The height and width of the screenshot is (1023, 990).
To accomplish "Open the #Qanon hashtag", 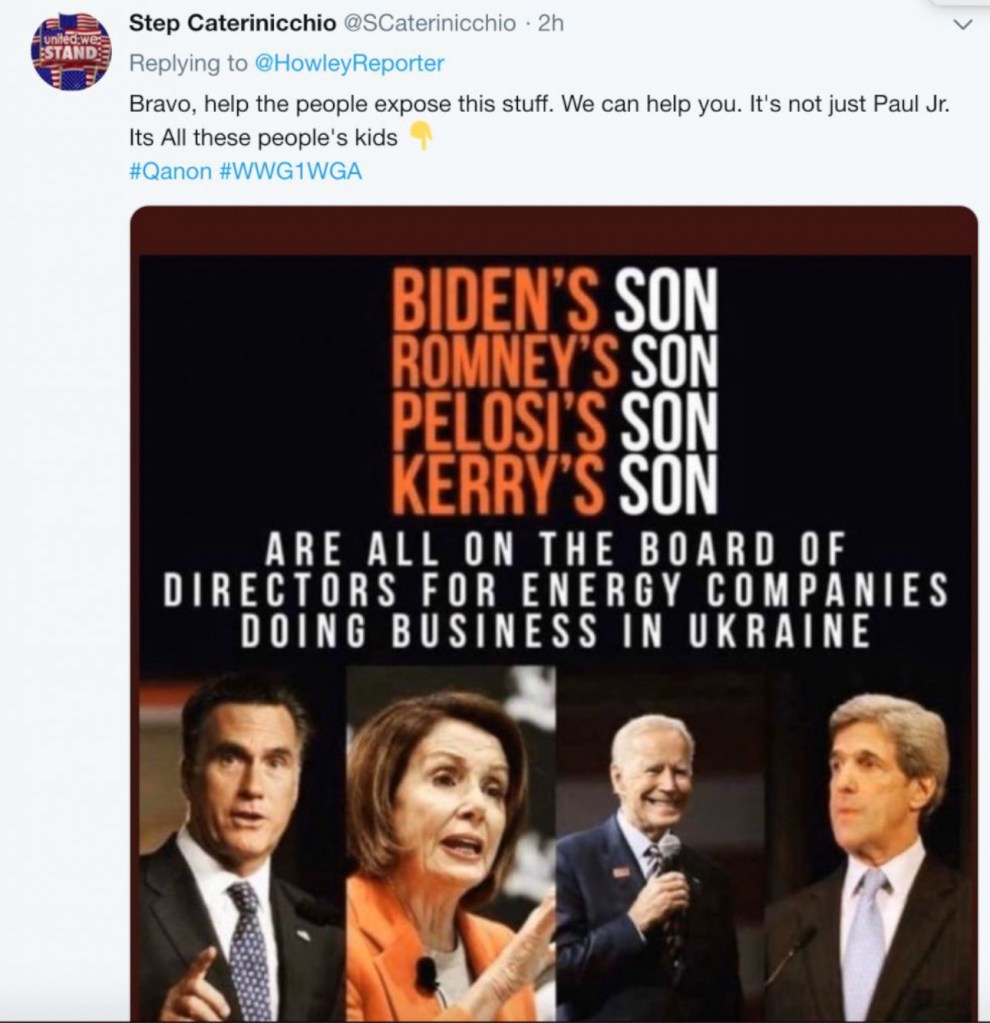I will (x=171, y=170).
